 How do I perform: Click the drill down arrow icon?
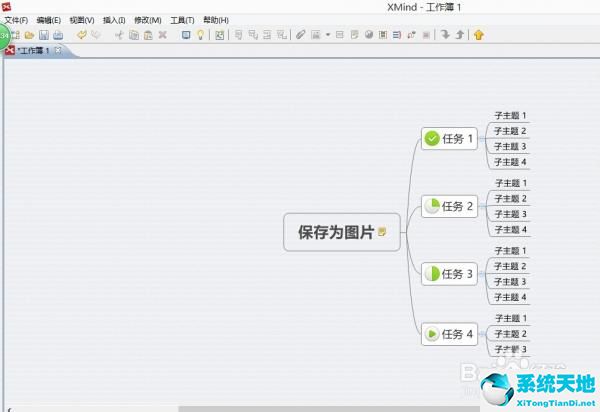tap(445, 35)
